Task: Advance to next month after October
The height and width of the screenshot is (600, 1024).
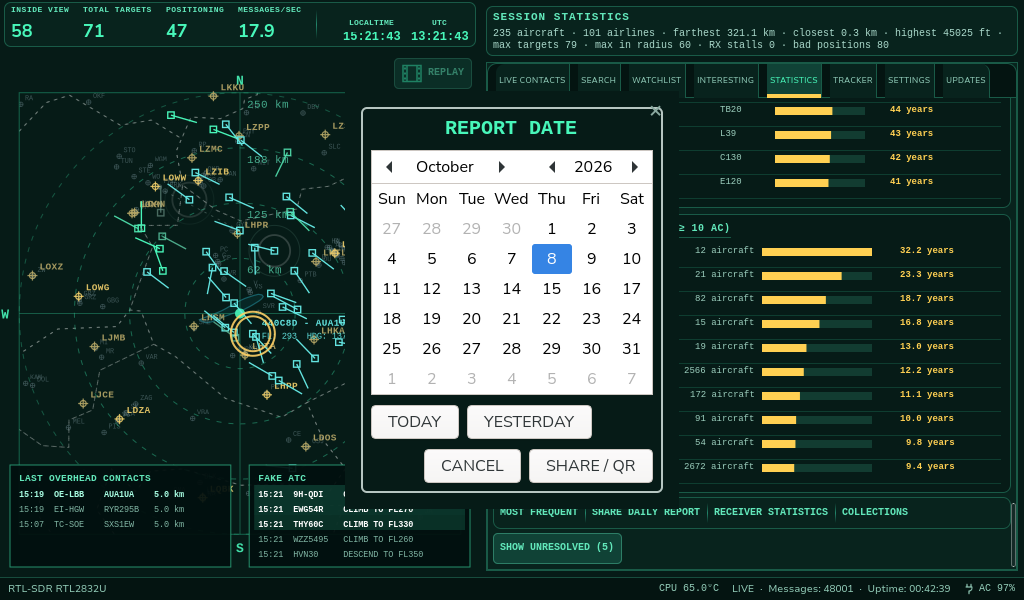Action: coord(502,167)
